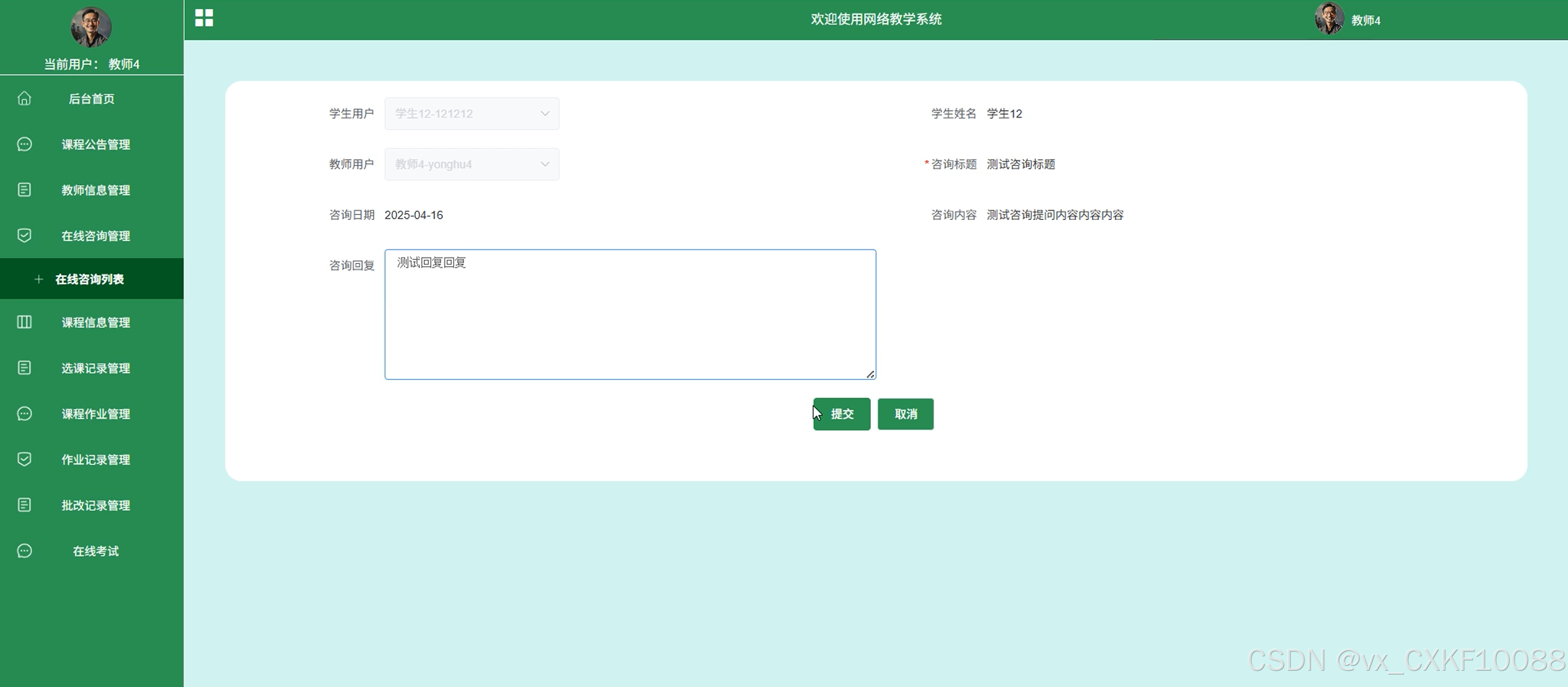
Task: Click the grid menu icon in header
Action: [204, 17]
